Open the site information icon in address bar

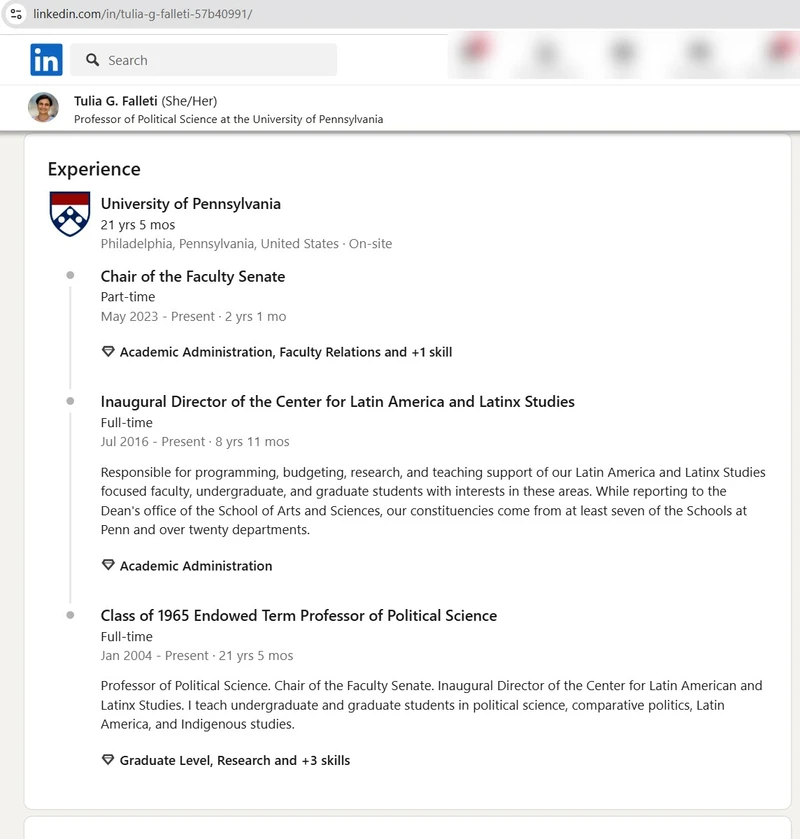pos(16,14)
